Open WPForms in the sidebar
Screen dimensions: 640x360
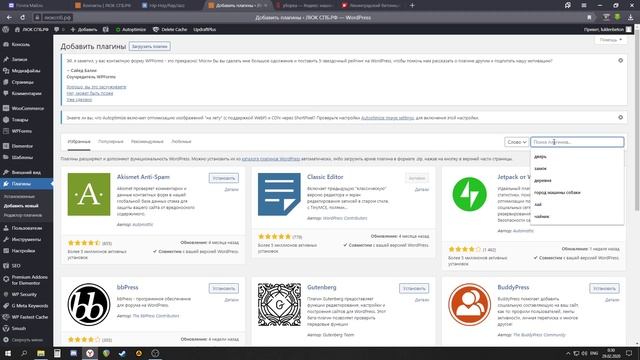pyautogui.click(x=22, y=131)
